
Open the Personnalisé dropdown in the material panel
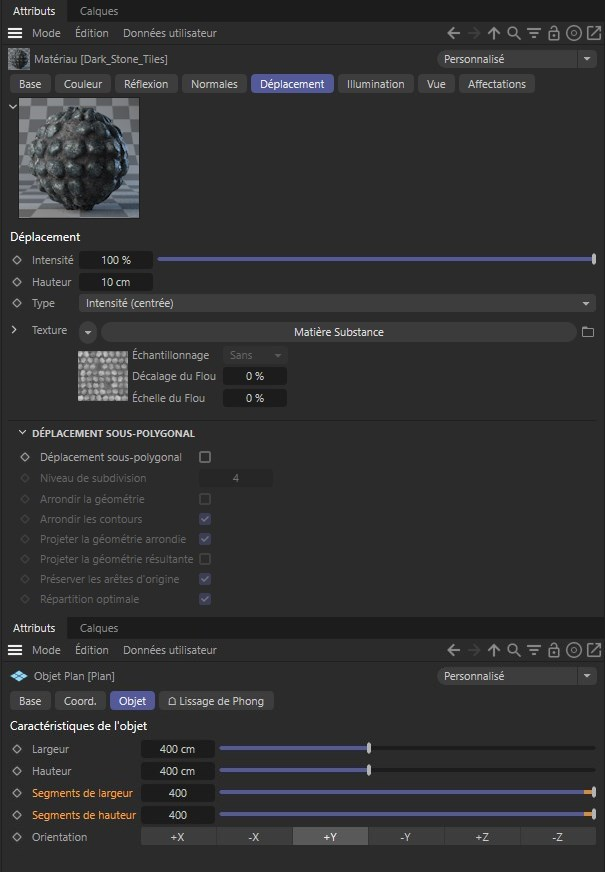coord(516,59)
